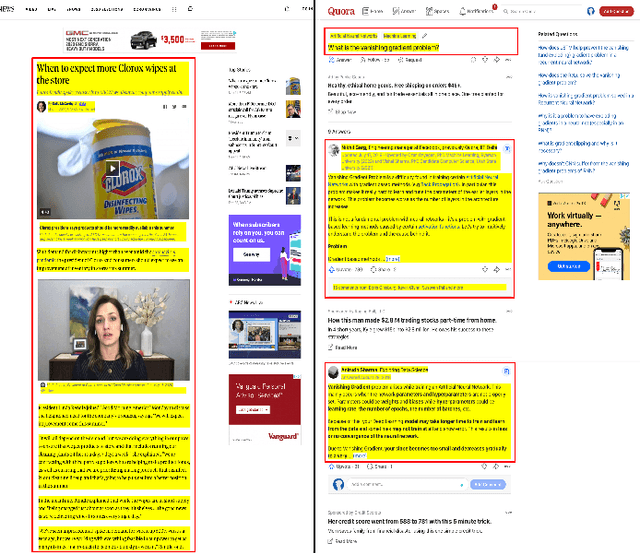The height and width of the screenshot is (553, 640).
Task: Open the Clorox article author's photo
Action: click(x=41, y=107)
